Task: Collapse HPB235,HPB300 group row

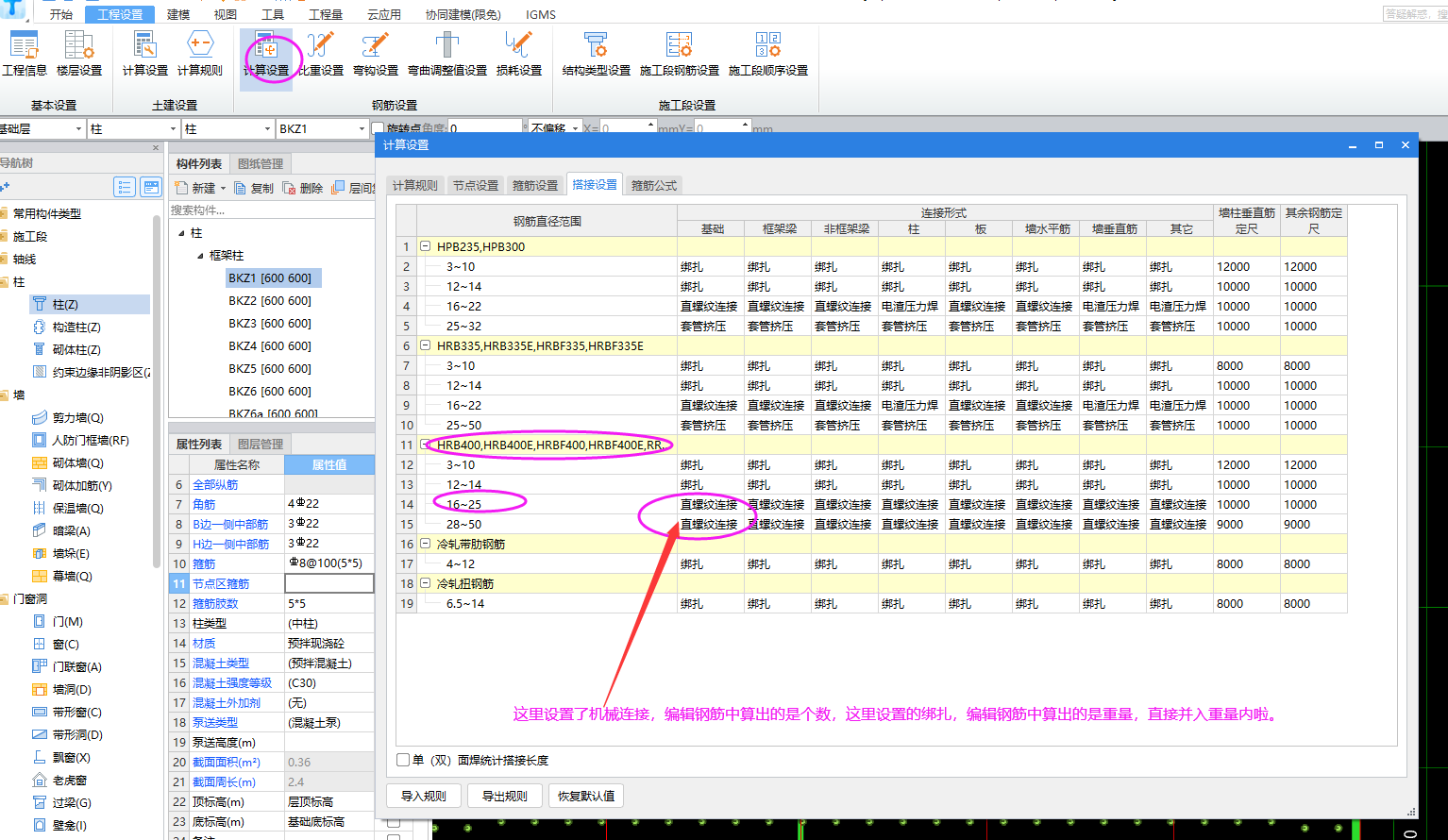Action: (426, 246)
